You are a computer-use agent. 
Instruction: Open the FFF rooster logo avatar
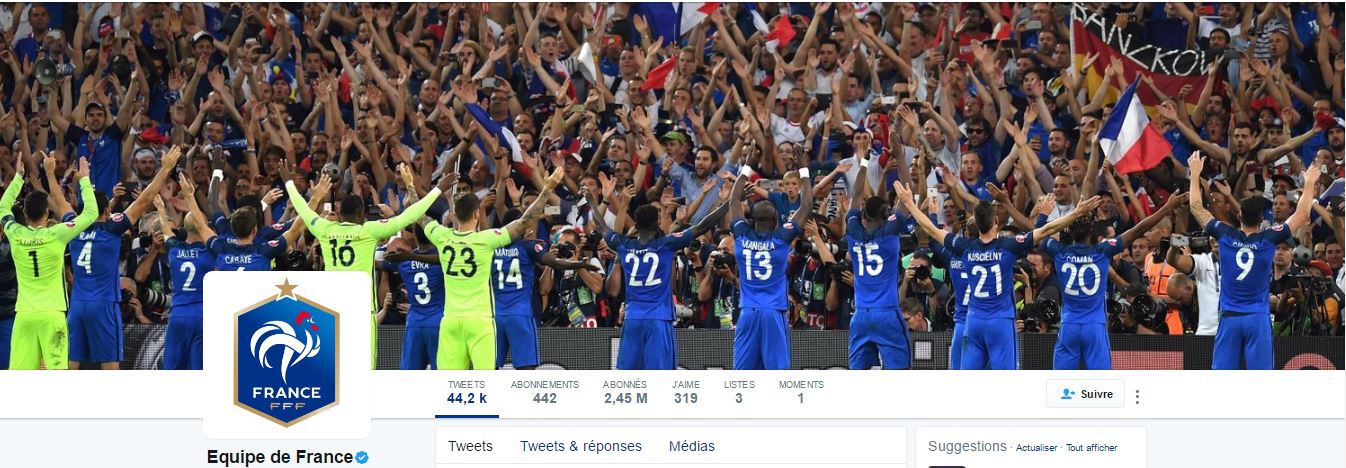pos(287,354)
